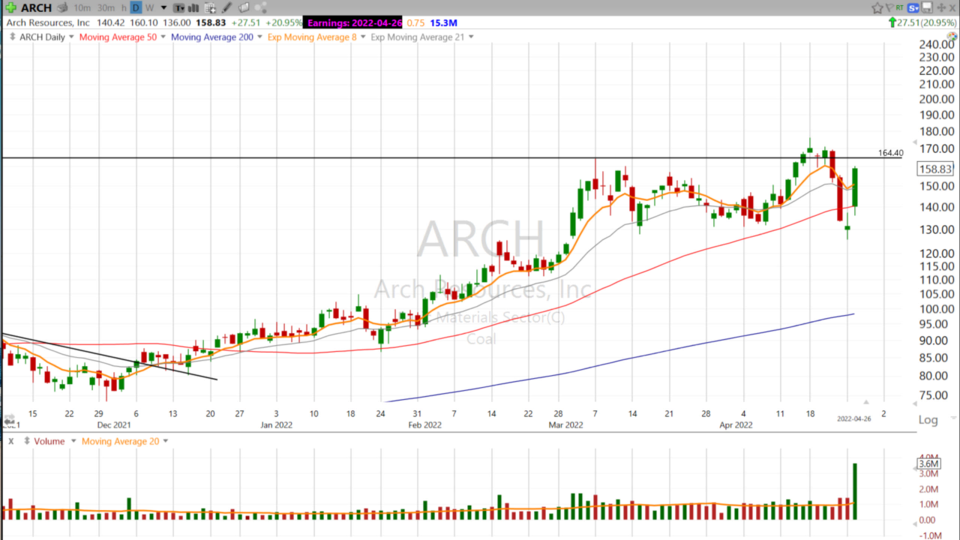Open the bar chart type icon
The image size is (960, 540).
tap(193, 8)
